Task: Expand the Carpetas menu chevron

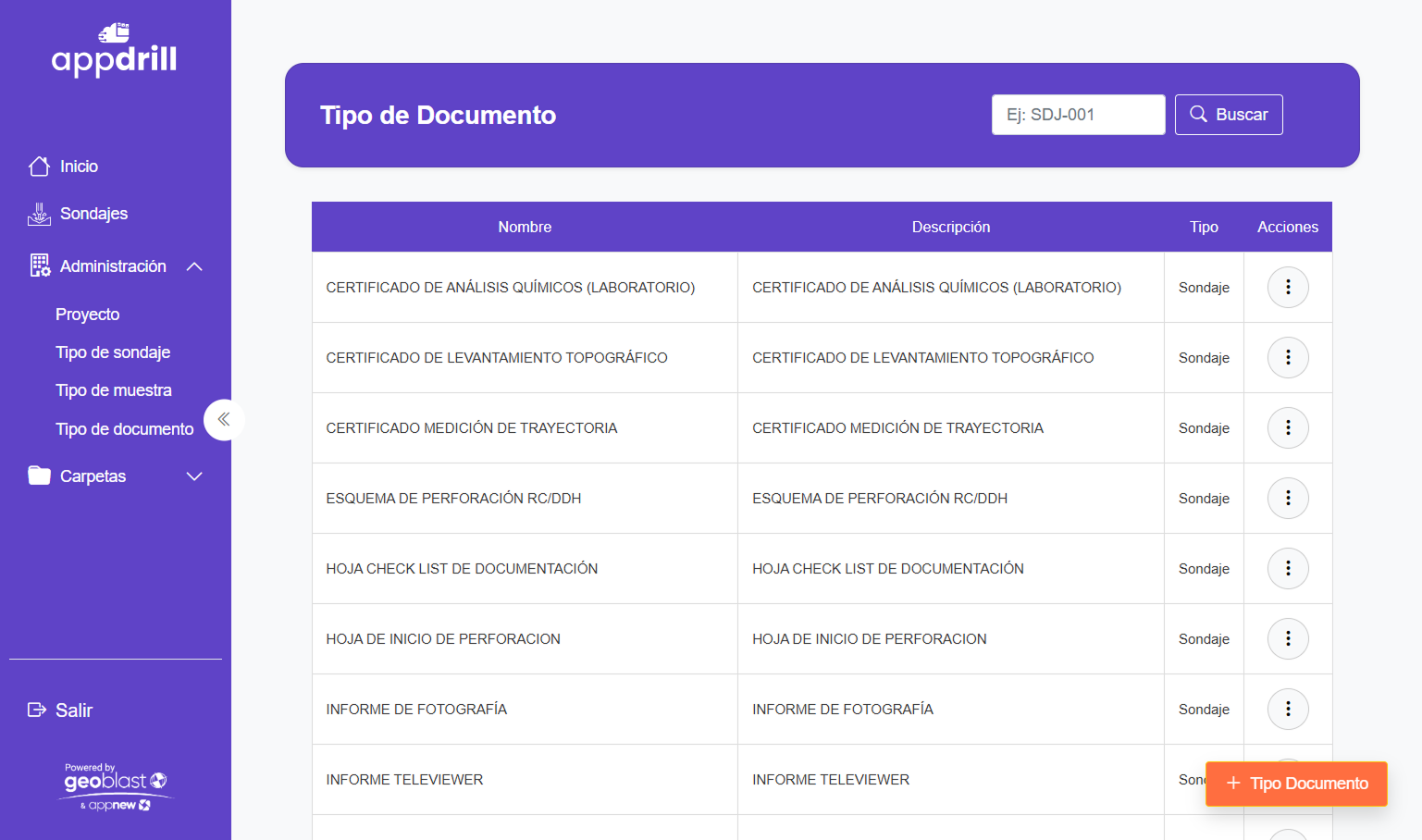Action: point(194,476)
